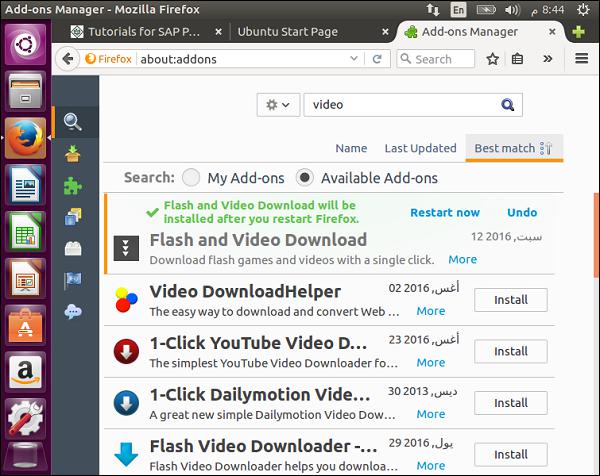The height and width of the screenshot is (476, 600).
Task: Open the address bar history dropdown arrow
Action: coord(355,59)
